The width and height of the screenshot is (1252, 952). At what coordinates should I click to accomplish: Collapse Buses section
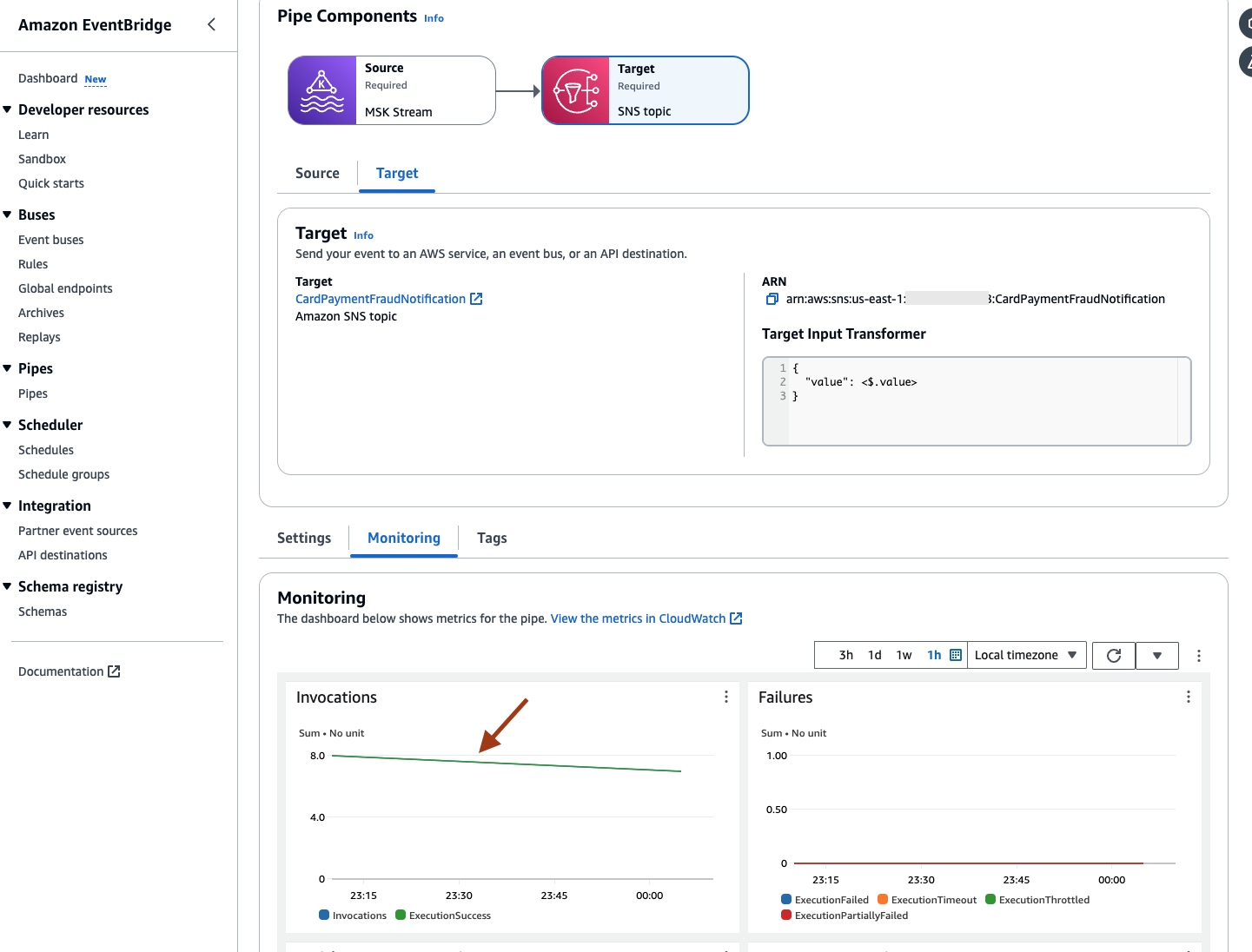click(8, 215)
